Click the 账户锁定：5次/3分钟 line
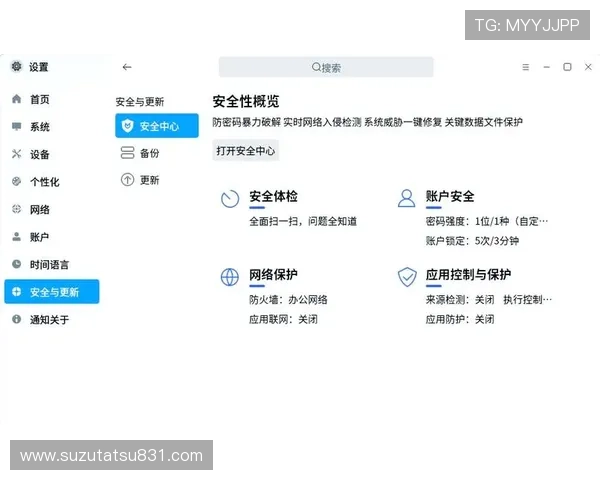The width and height of the screenshot is (600, 480). tap(472, 241)
